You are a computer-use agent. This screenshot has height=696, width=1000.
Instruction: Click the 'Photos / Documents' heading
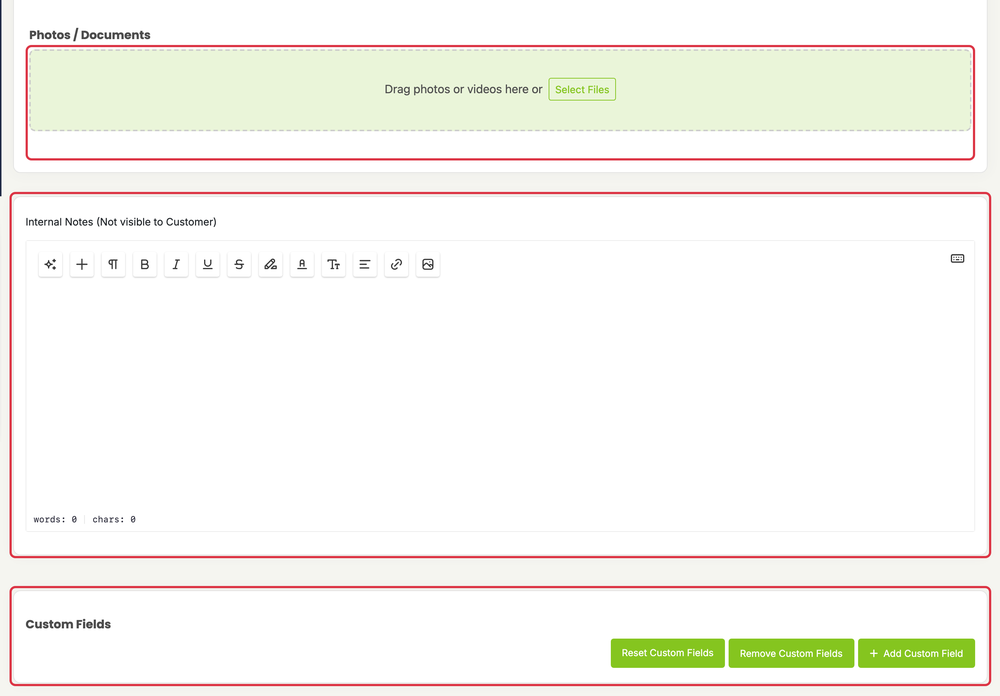[x=90, y=35]
